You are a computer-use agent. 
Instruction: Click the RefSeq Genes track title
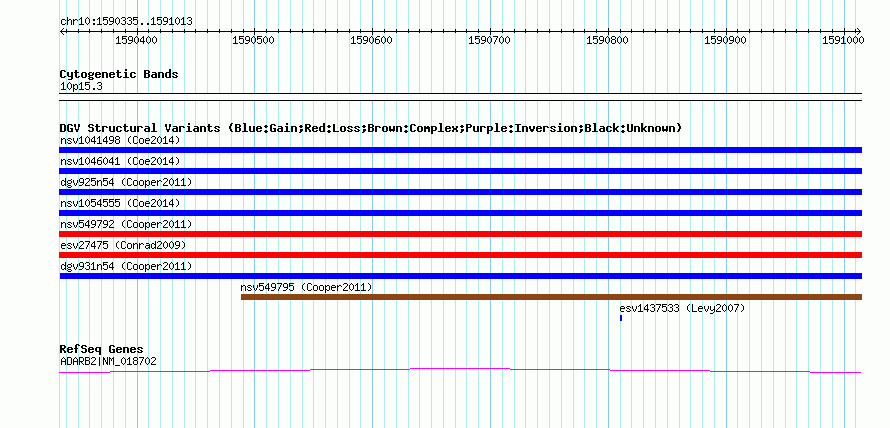point(102,350)
